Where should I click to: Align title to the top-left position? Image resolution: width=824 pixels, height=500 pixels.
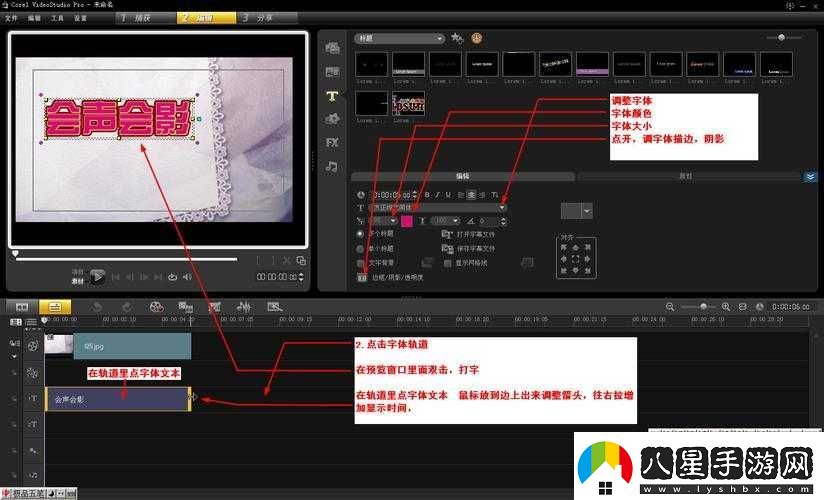[564, 247]
